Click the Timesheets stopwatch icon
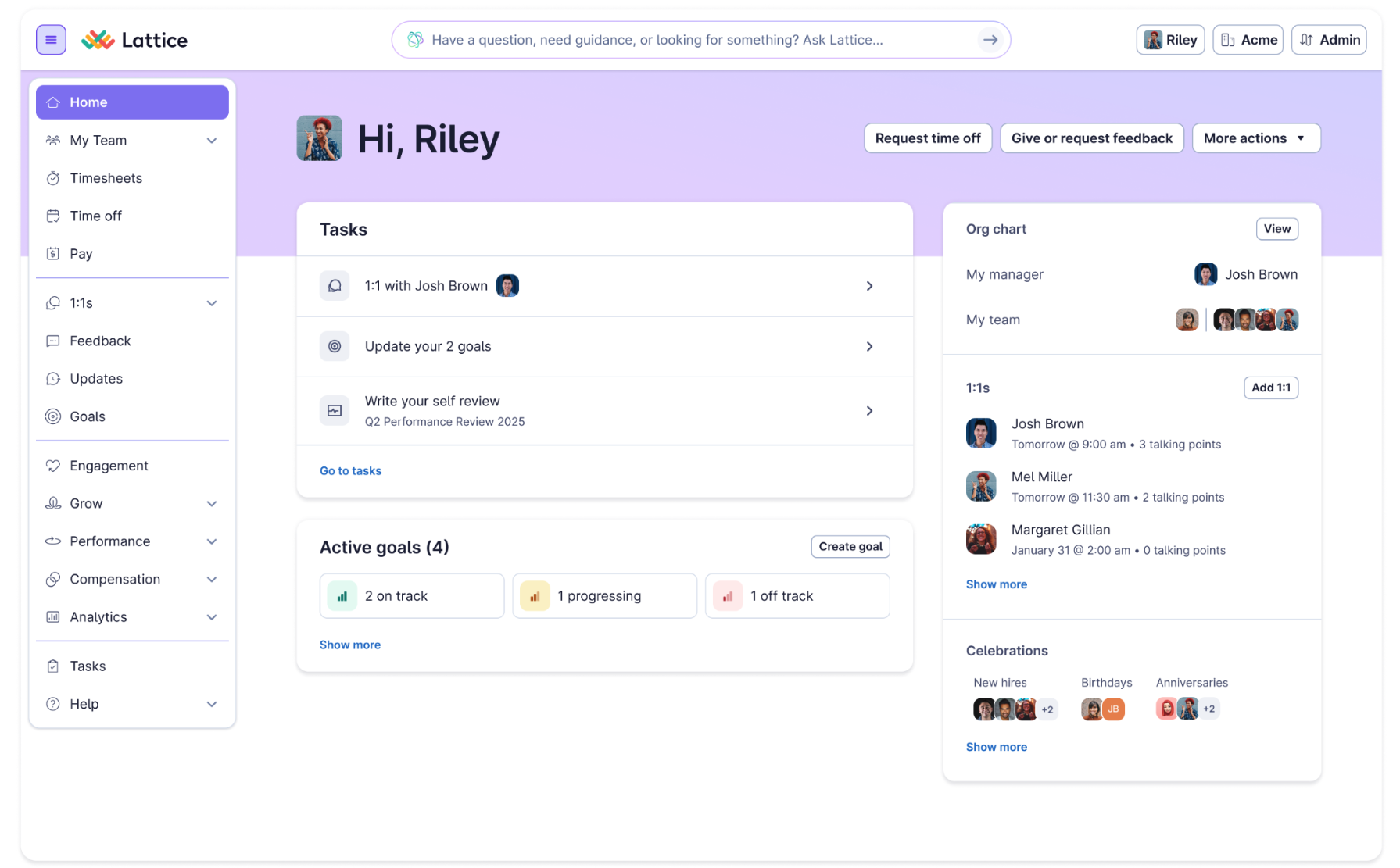This screenshot has height=868, width=1400. [53, 178]
